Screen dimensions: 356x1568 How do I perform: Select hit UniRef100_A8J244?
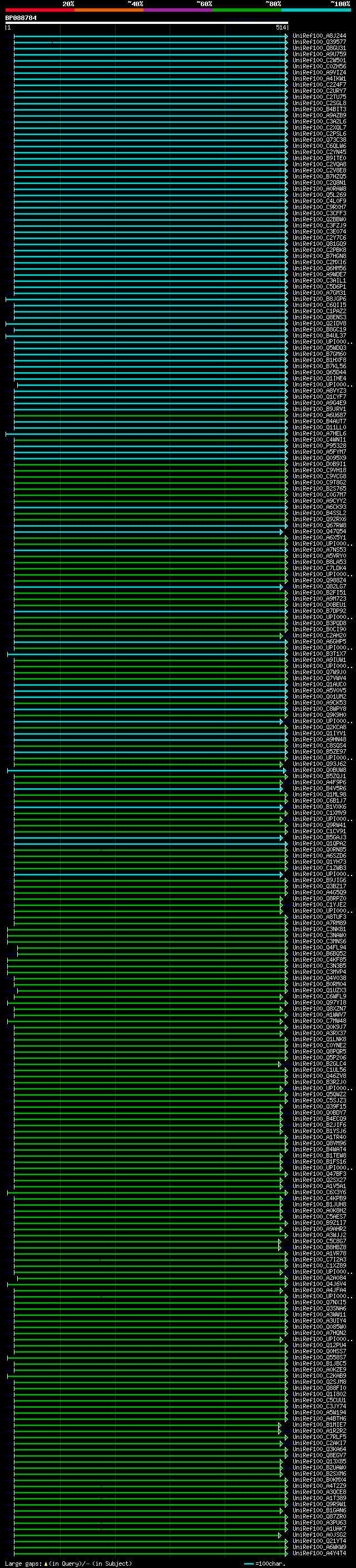click(x=319, y=36)
